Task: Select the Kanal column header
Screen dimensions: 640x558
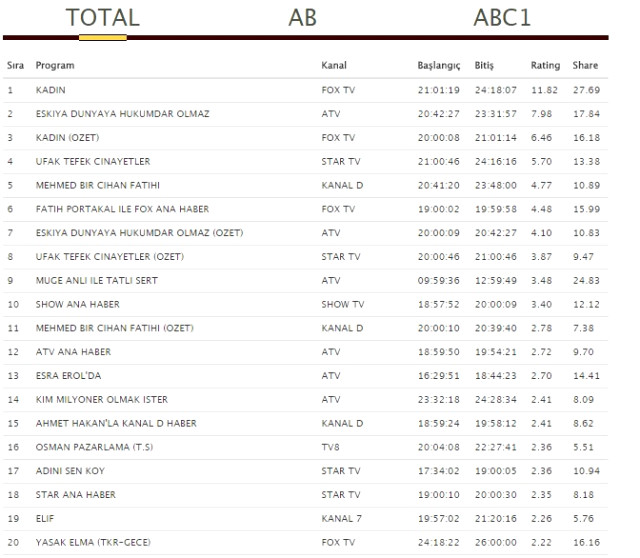Action: click(x=334, y=65)
